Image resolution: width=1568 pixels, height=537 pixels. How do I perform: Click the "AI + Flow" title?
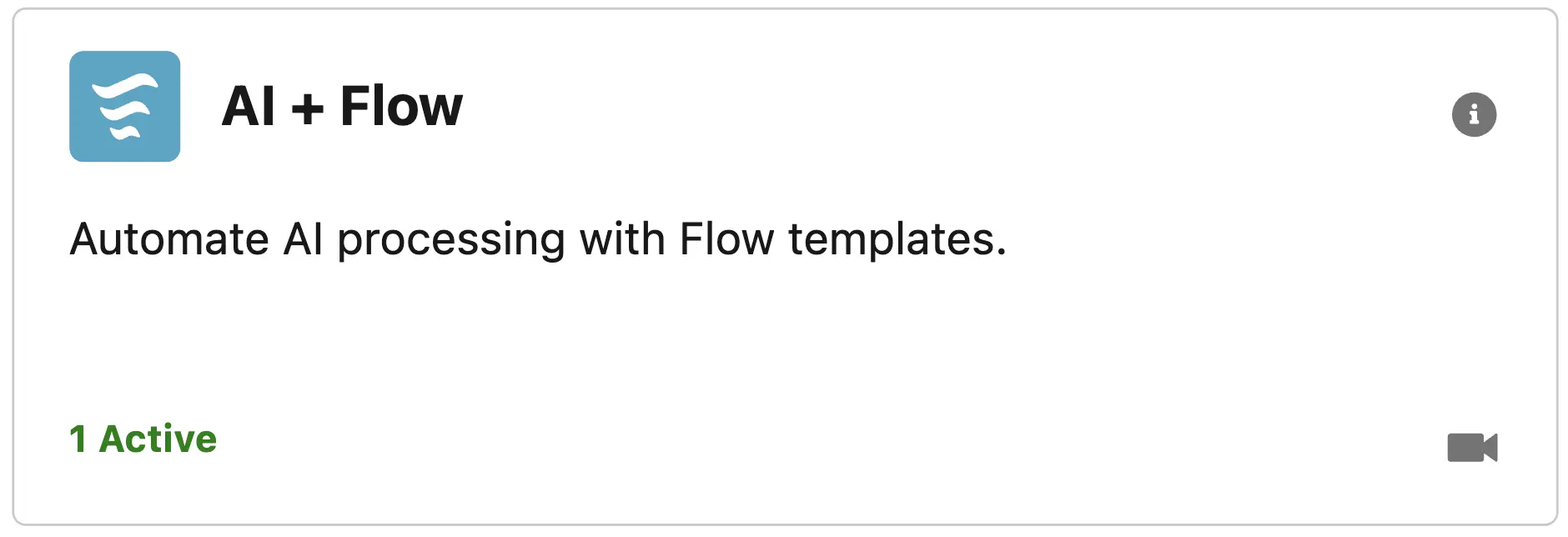click(342, 107)
